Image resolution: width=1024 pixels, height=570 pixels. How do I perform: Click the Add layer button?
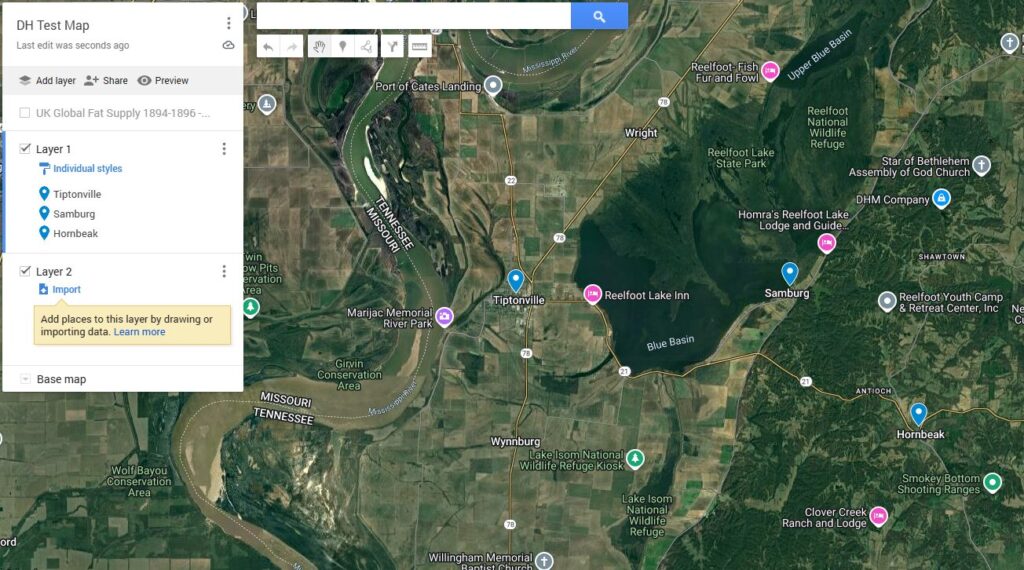click(47, 80)
